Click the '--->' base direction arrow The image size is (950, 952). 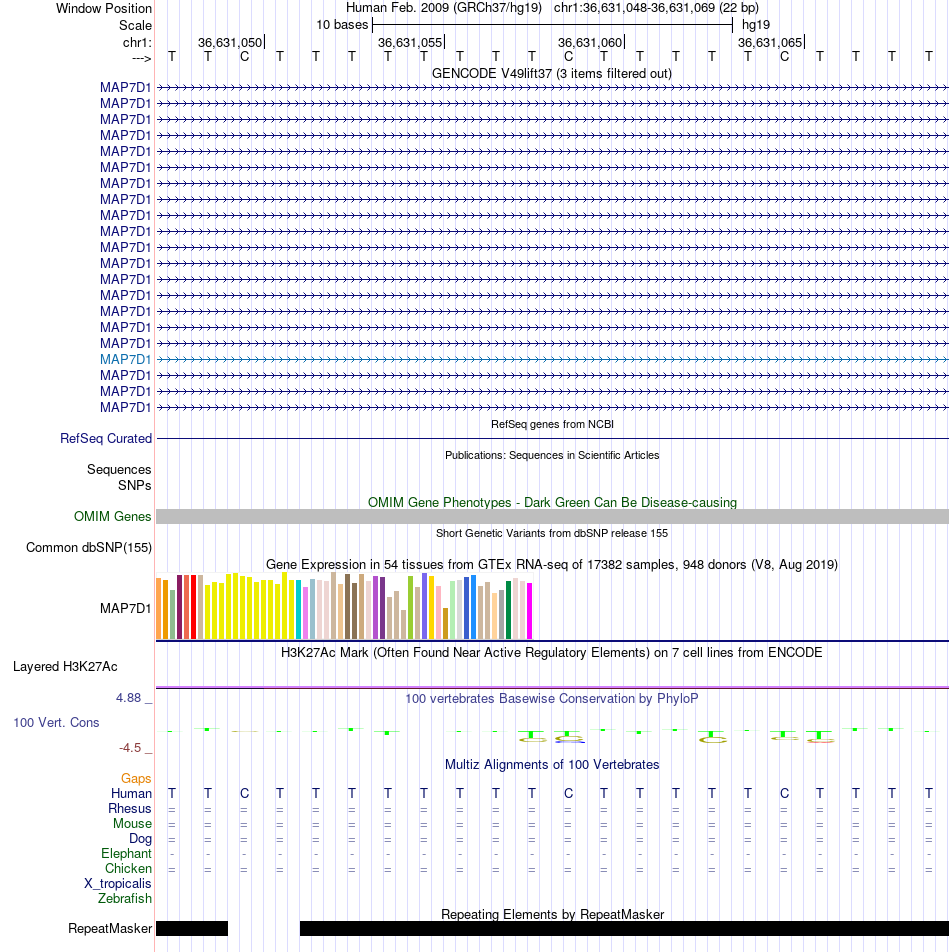141,58
